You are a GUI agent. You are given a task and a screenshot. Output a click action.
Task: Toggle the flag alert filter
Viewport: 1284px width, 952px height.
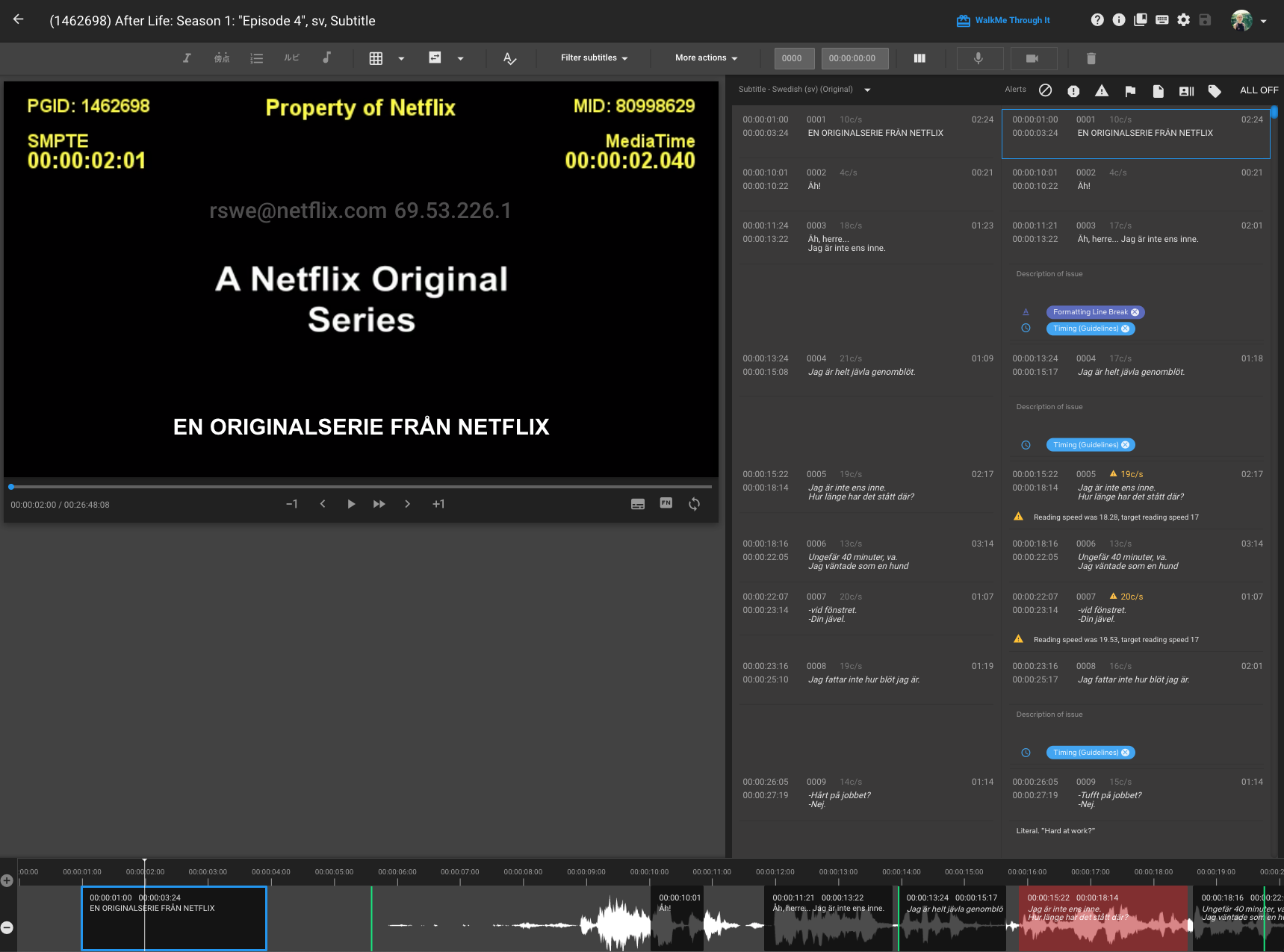(1130, 91)
